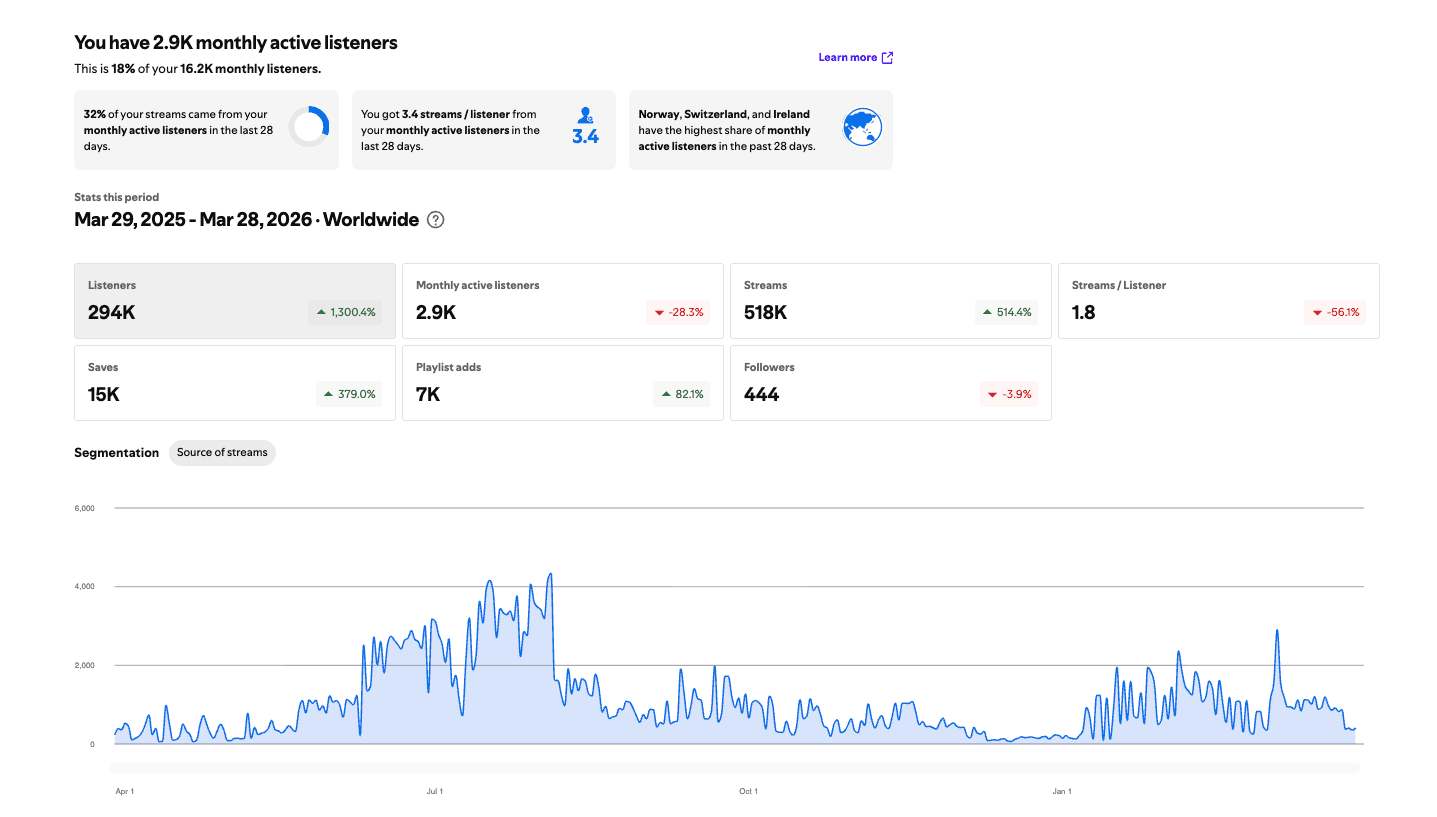Select the Saves stat card
This screenshot has height=817, width=1437.
[x=235, y=383]
